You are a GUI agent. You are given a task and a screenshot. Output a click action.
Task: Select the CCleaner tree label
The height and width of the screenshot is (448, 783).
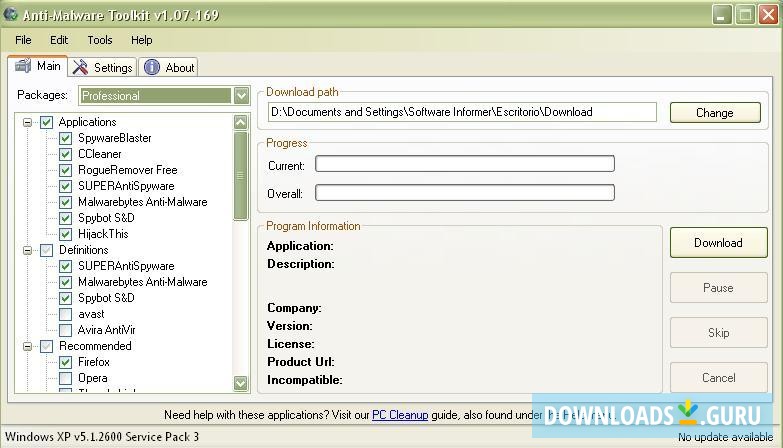pyautogui.click(x=100, y=154)
